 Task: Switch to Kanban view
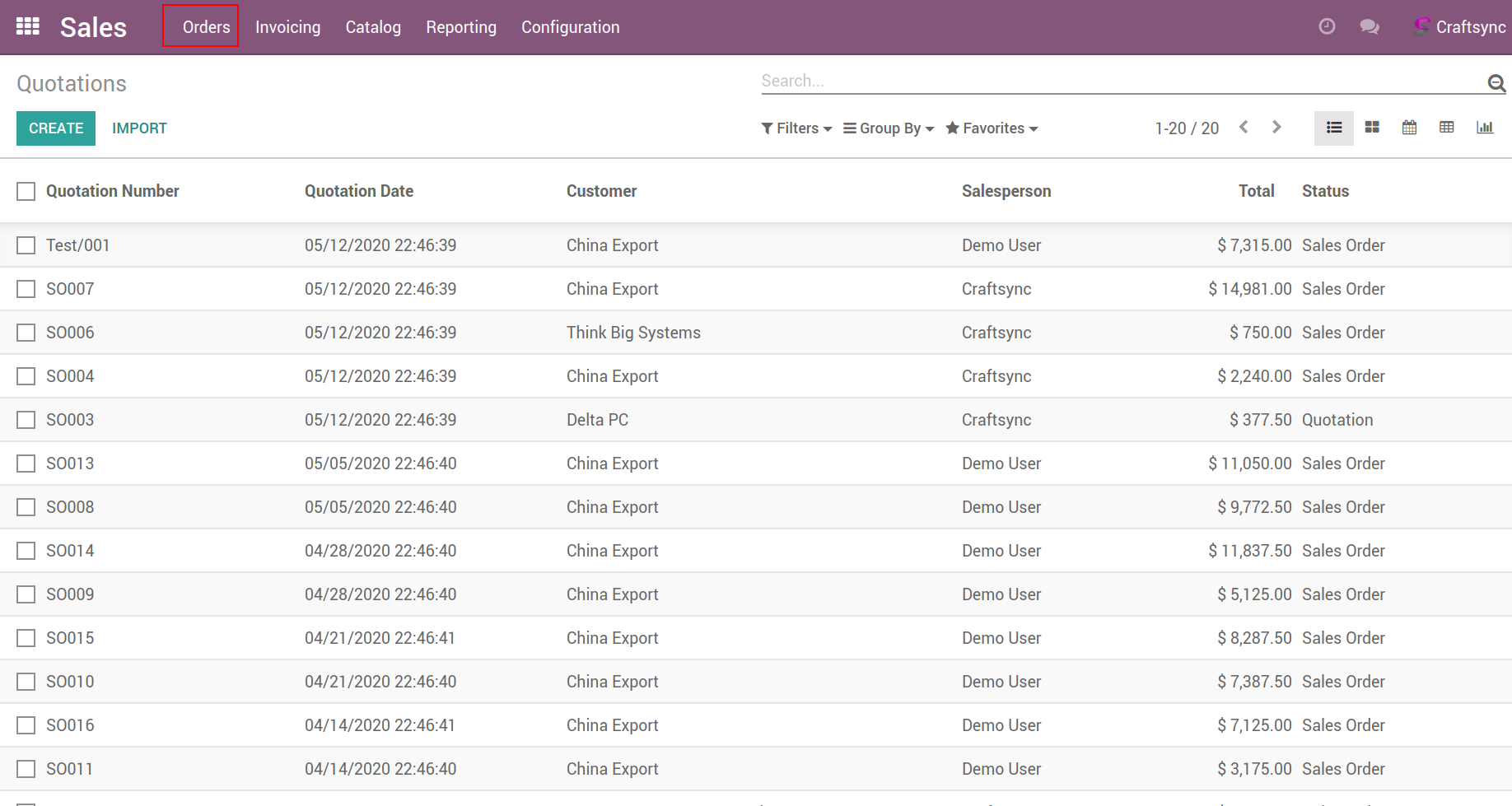(1372, 128)
